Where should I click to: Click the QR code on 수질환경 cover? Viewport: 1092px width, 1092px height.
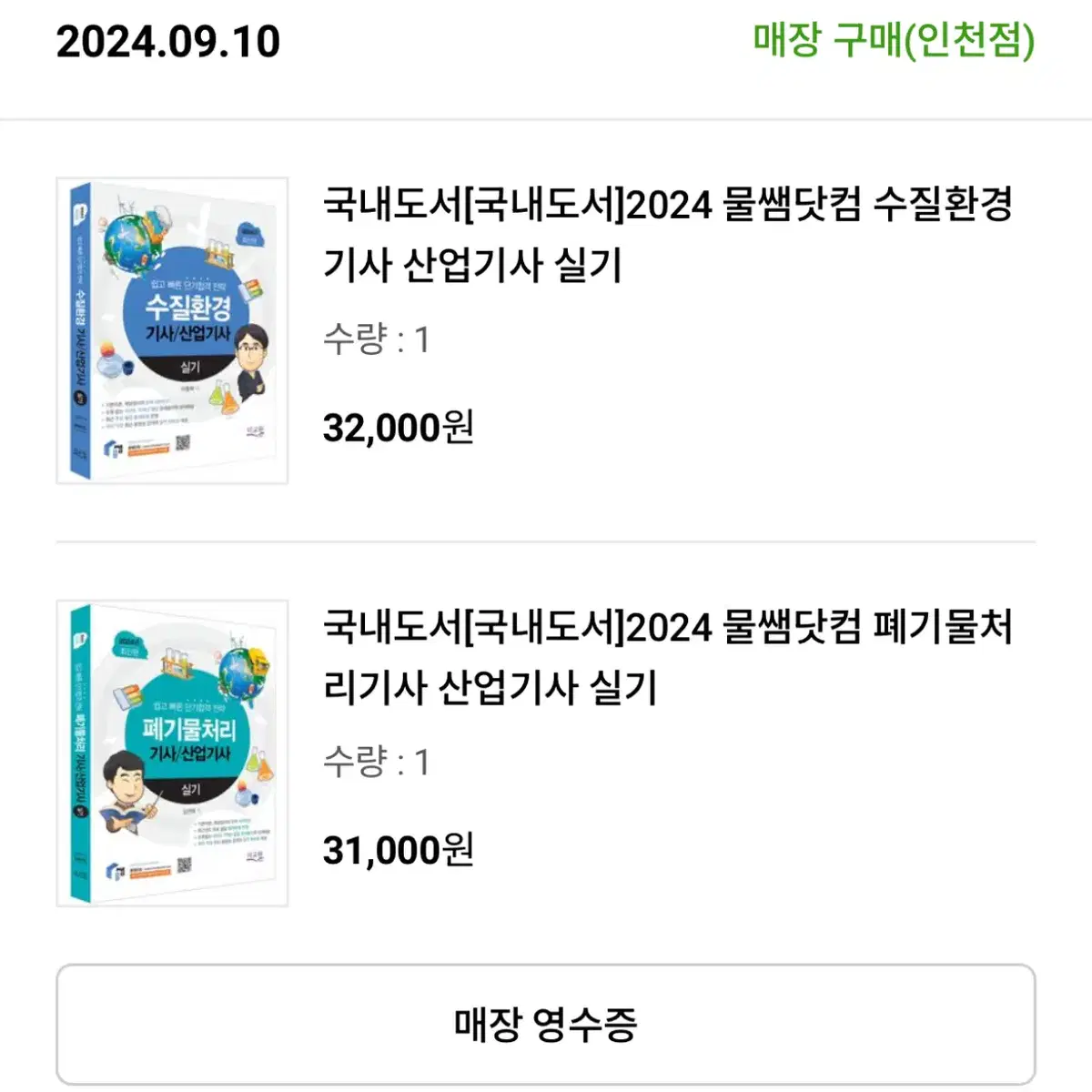(x=182, y=443)
